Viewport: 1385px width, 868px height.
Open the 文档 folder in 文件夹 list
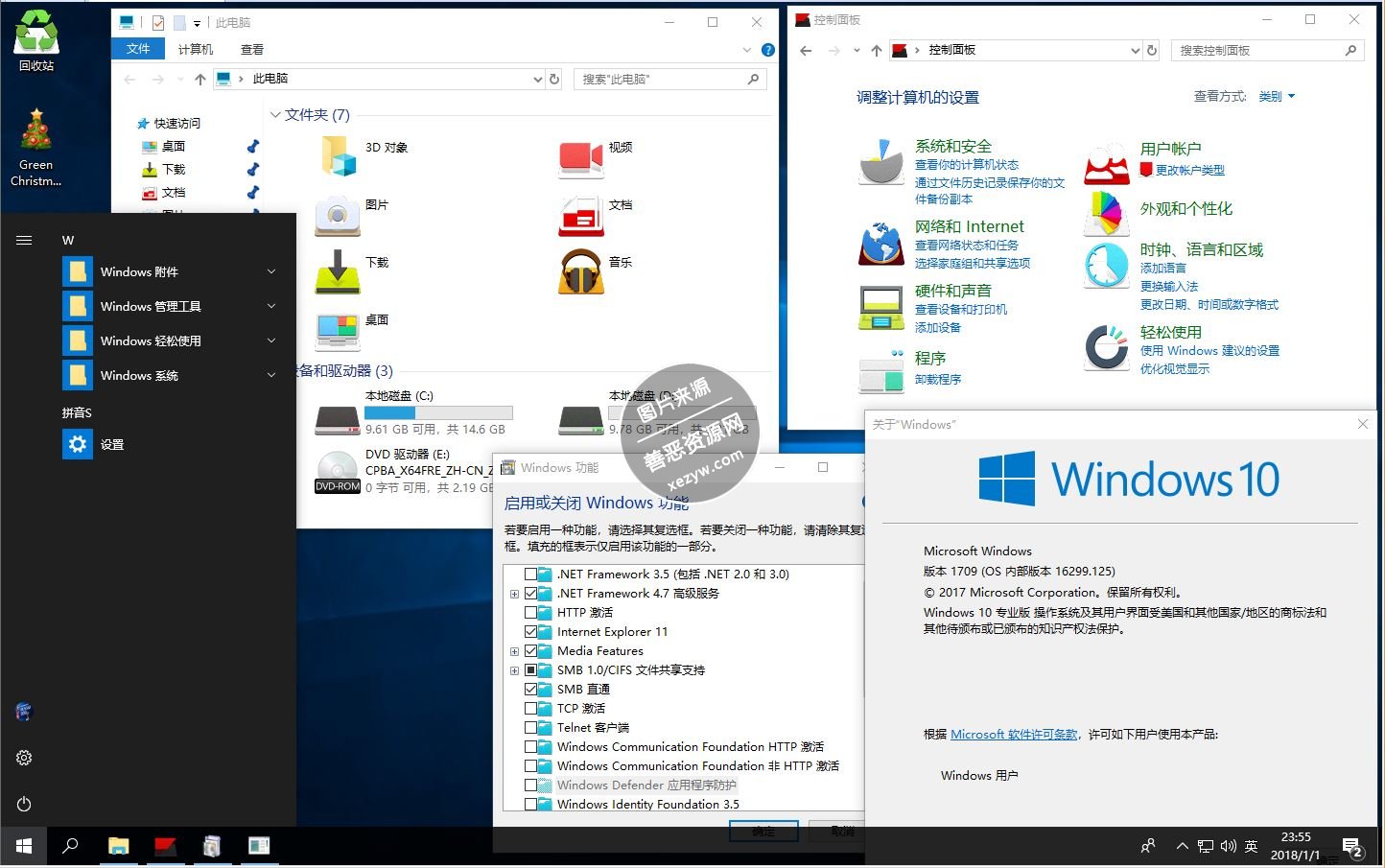[x=581, y=215]
